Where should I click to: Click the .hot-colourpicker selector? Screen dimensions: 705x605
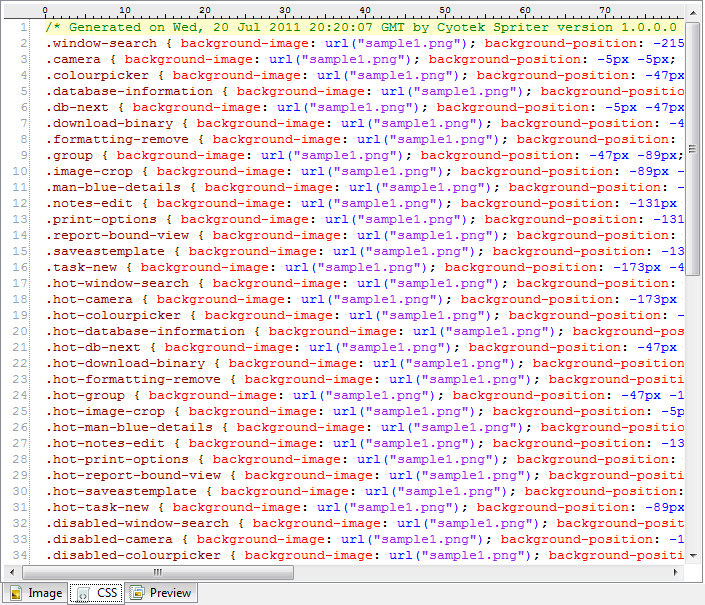click(x=113, y=316)
